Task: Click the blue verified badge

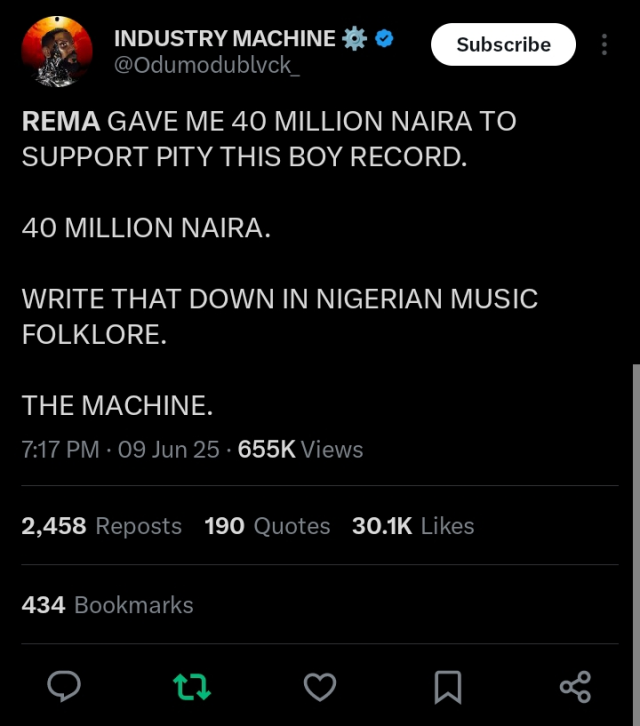Action: 384,39
